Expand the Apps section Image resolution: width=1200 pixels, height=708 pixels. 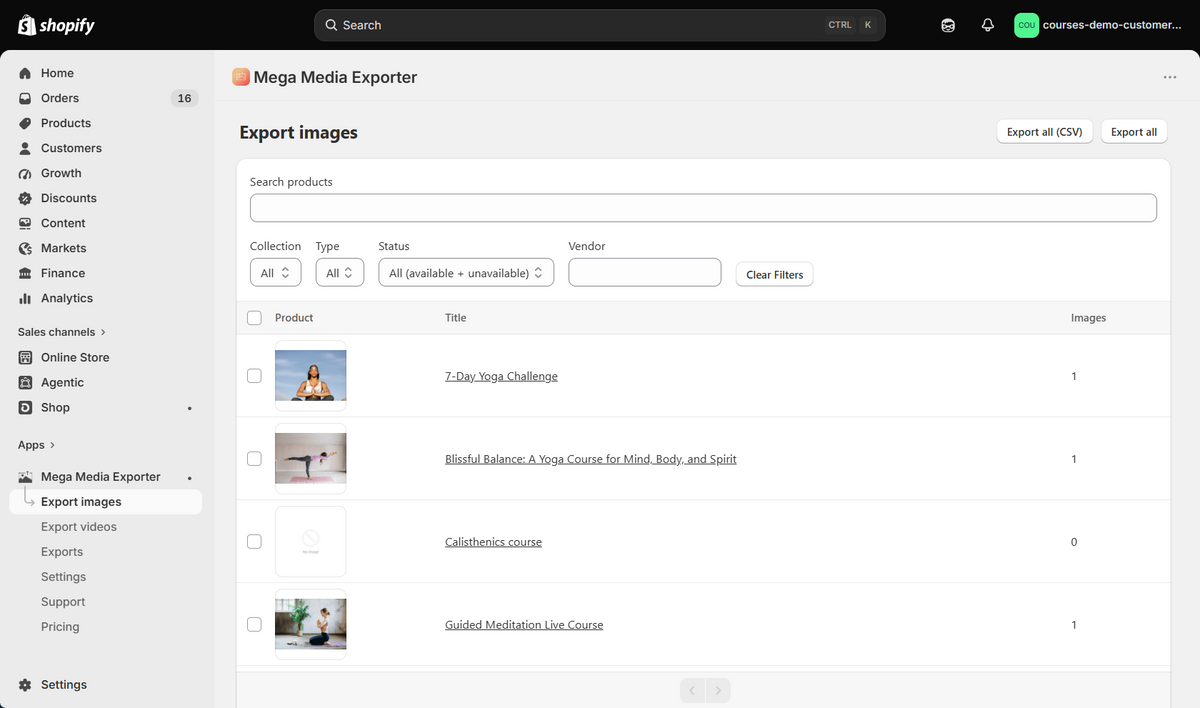click(37, 445)
